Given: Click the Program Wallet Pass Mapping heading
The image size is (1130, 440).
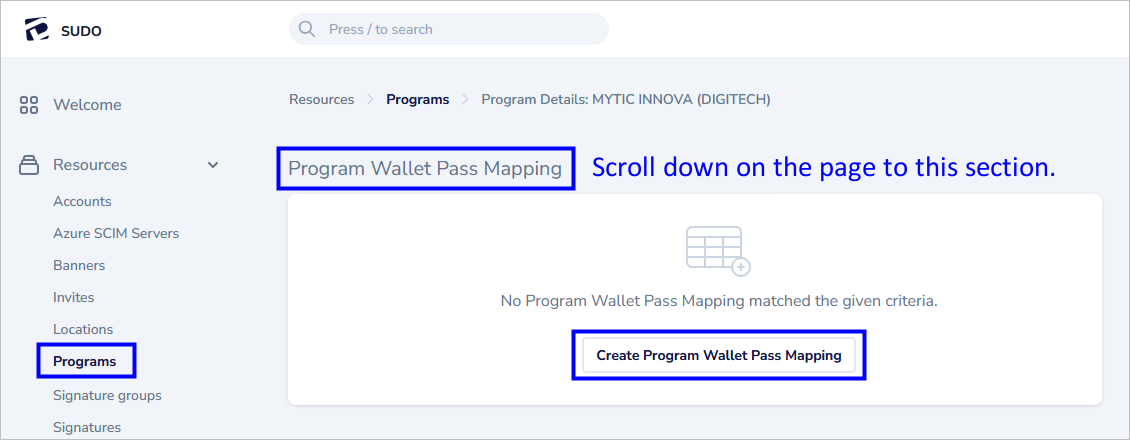Looking at the screenshot, I should (x=425, y=168).
